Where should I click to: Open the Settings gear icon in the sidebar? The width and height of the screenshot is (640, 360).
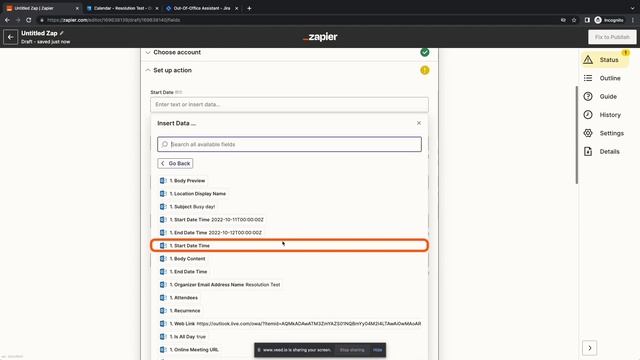point(588,133)
